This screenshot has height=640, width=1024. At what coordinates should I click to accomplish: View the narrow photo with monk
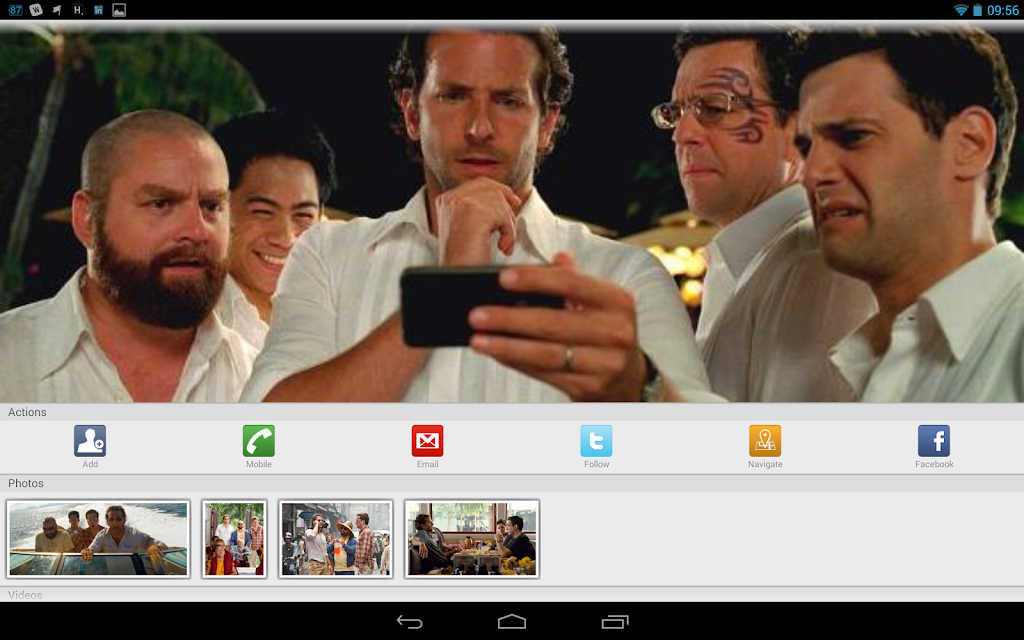point(234,539)
